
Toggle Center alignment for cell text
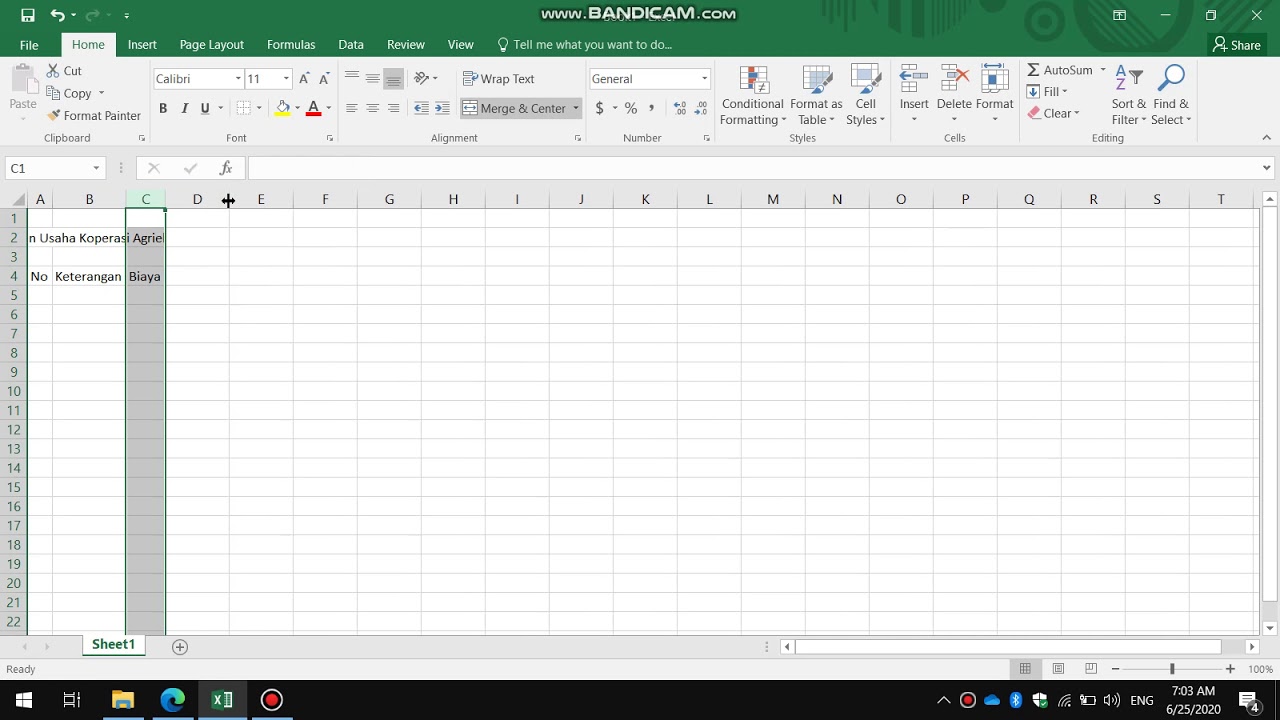point(372,108)
